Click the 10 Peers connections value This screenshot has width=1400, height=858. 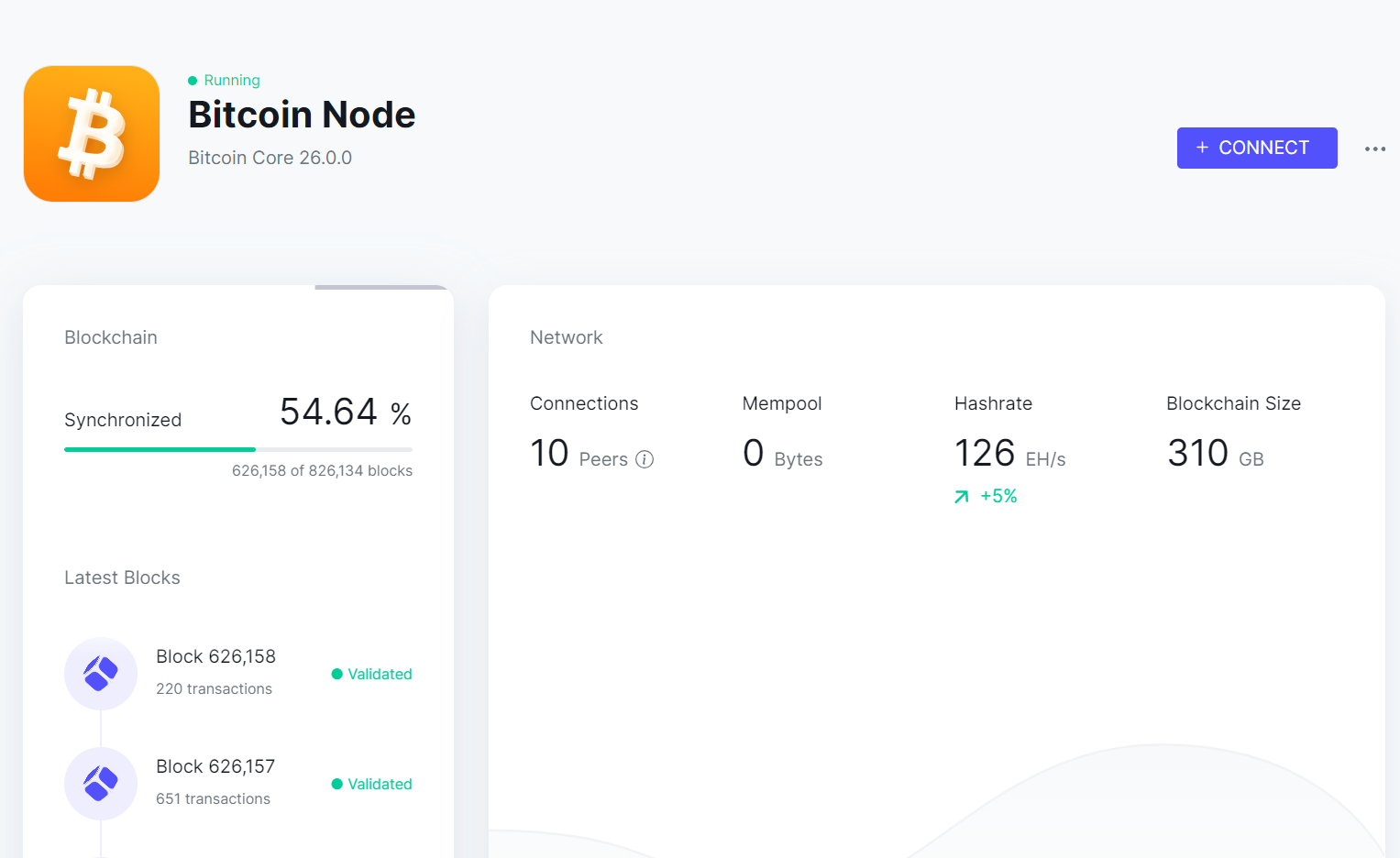tap(579, 453)
